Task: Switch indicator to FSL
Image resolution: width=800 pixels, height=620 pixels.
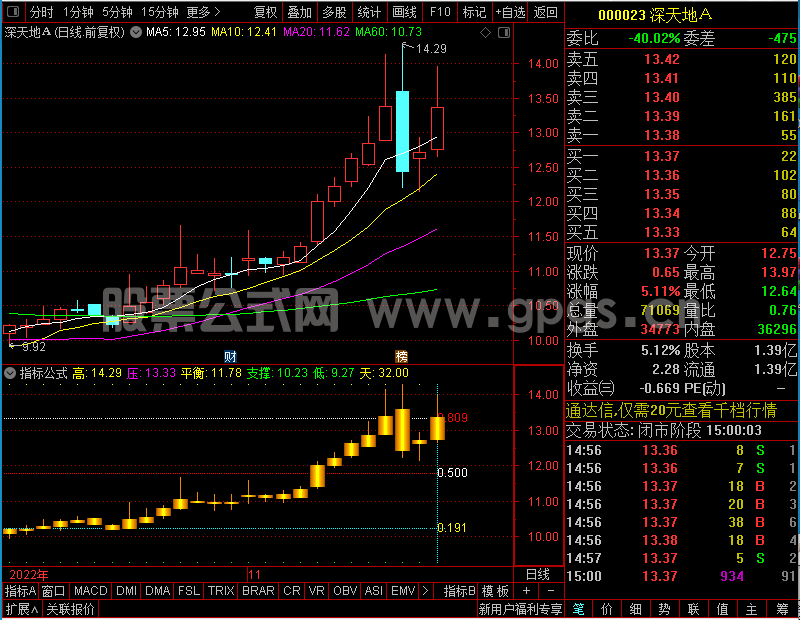Action: [x=189, y=591]
